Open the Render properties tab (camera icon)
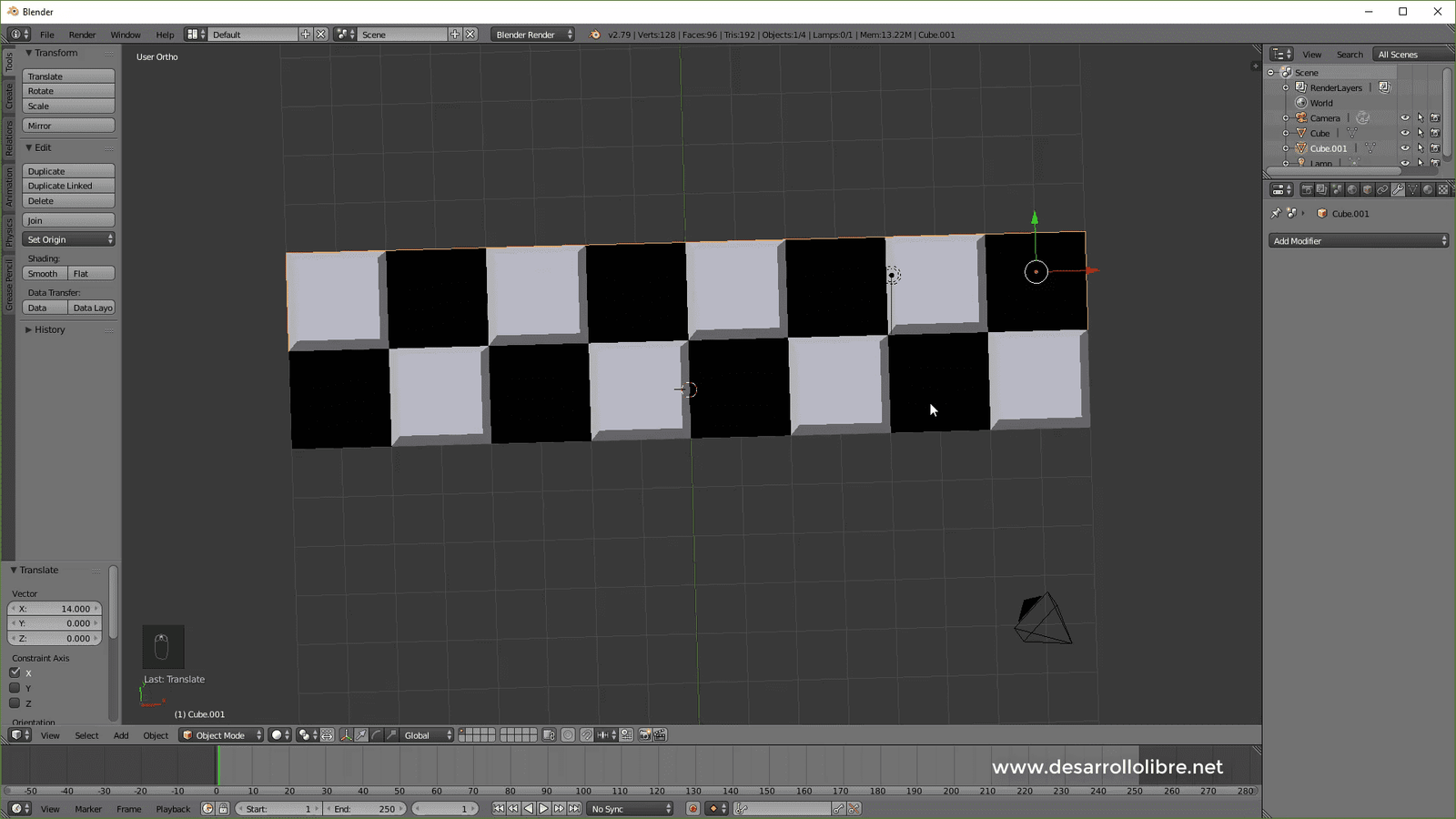The width and height of the screenshot is (1456, 819). 1307,189
